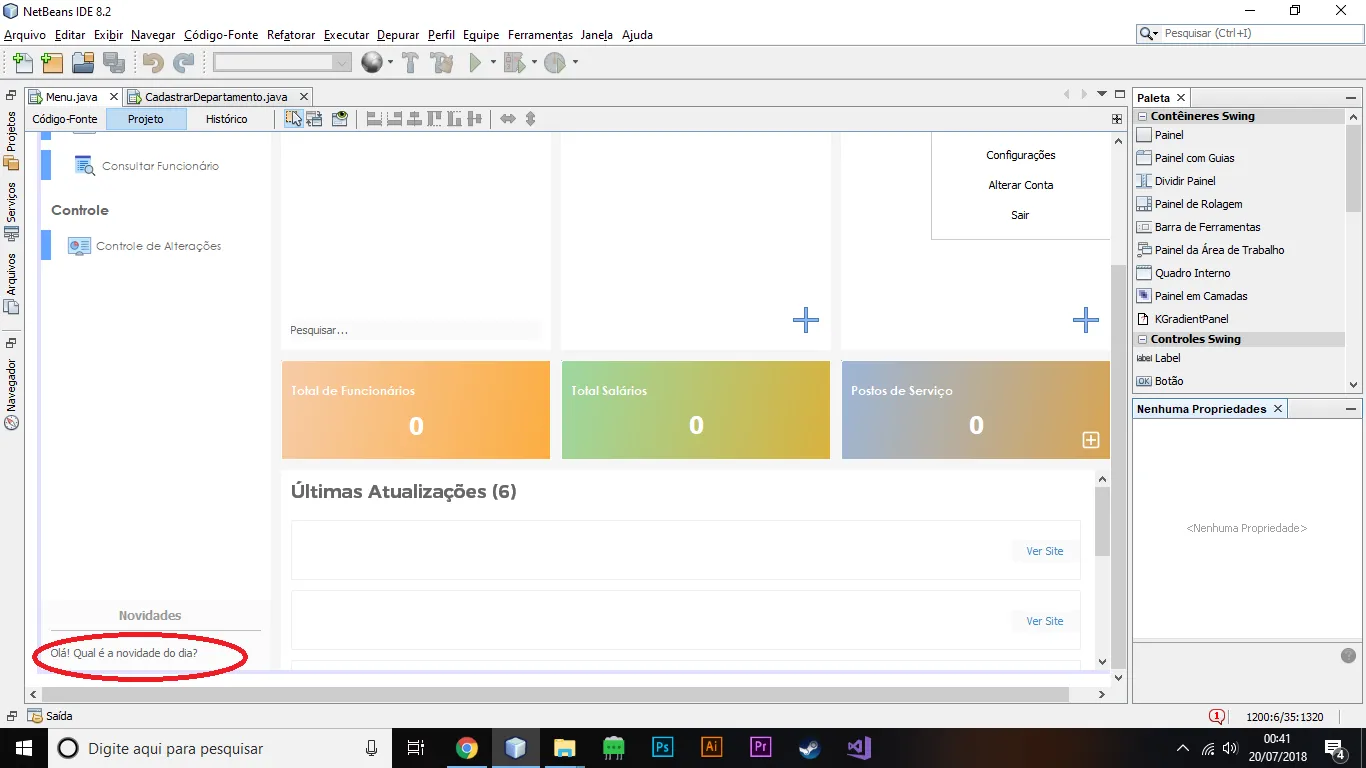This screenshot has height=768, width=1366.
Task: Click the first Ver Site link
Action: (x=1044, y=551)
